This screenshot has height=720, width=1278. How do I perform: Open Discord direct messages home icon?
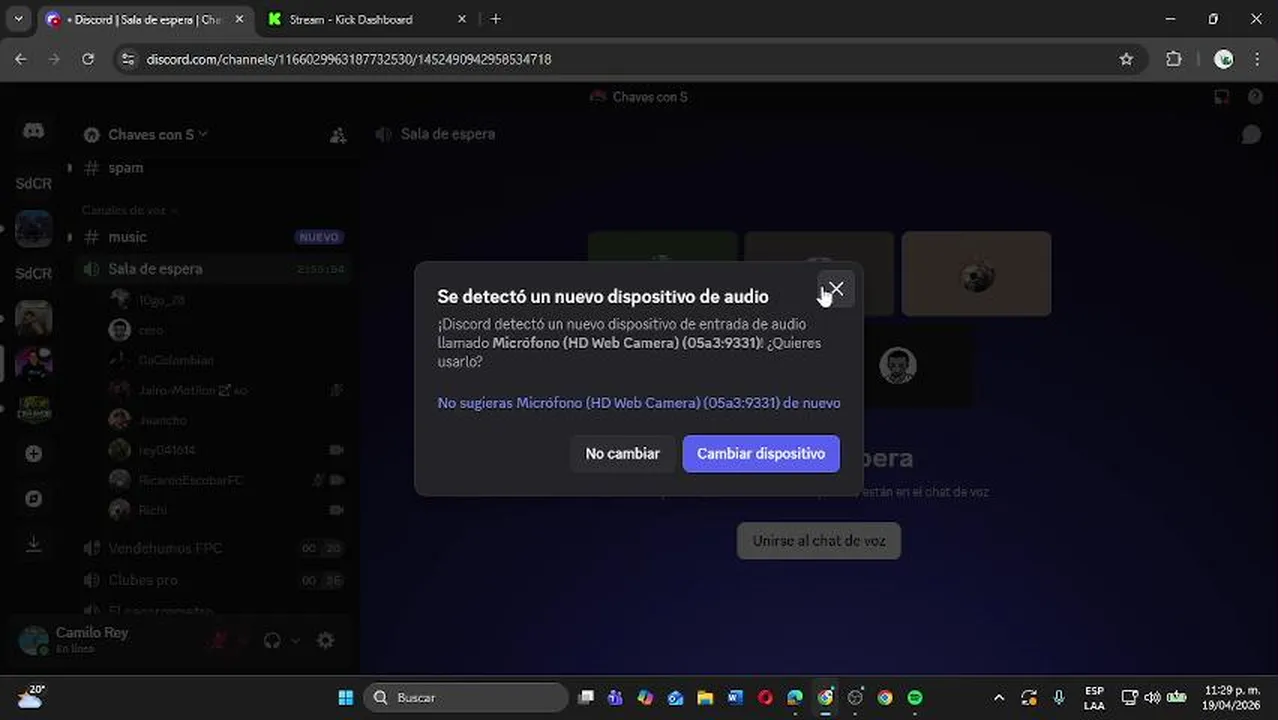(33, 132)
